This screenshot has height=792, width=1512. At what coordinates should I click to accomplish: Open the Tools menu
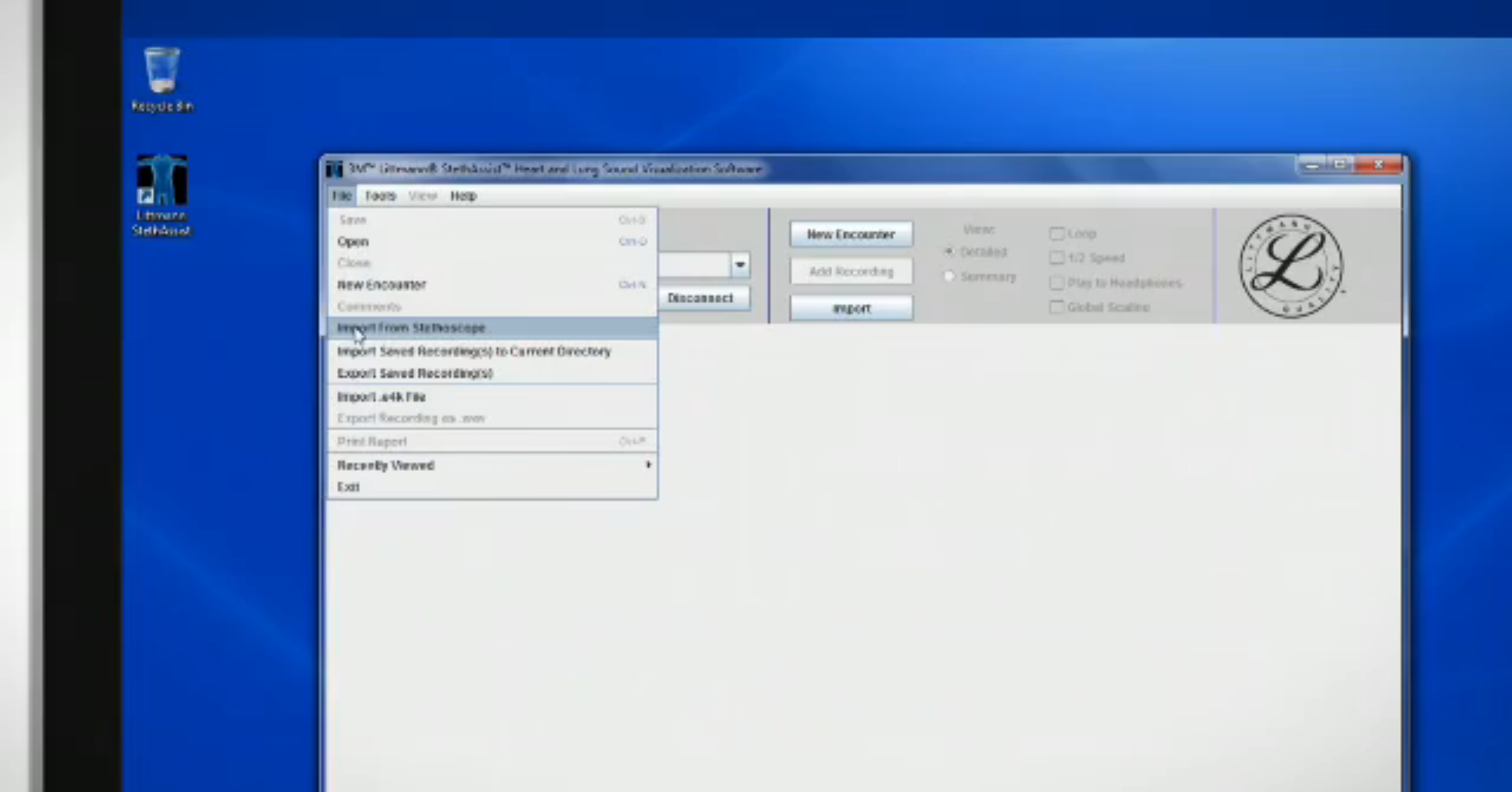point(380,196)
